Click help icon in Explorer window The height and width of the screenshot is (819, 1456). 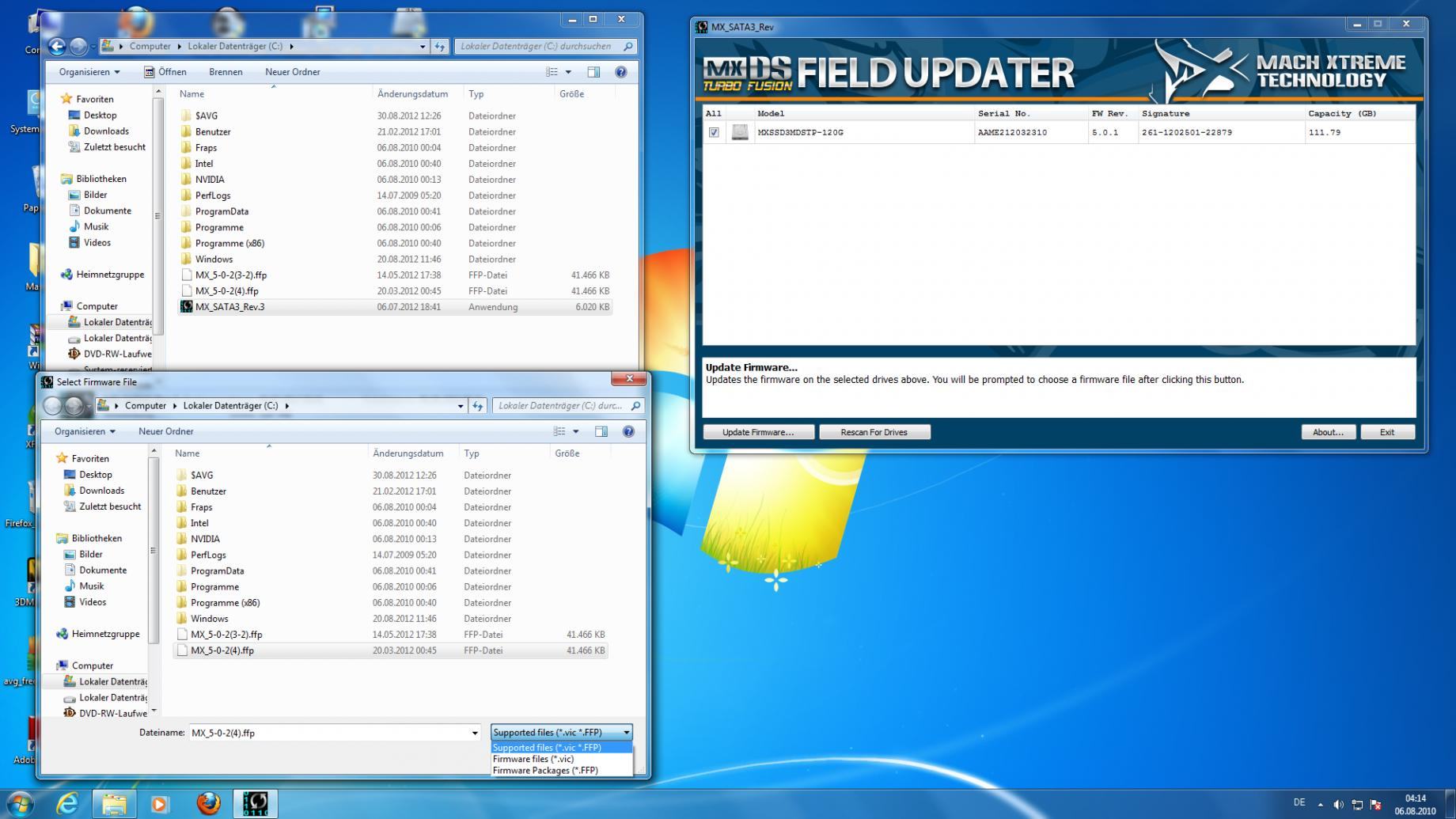pos(621,72)
